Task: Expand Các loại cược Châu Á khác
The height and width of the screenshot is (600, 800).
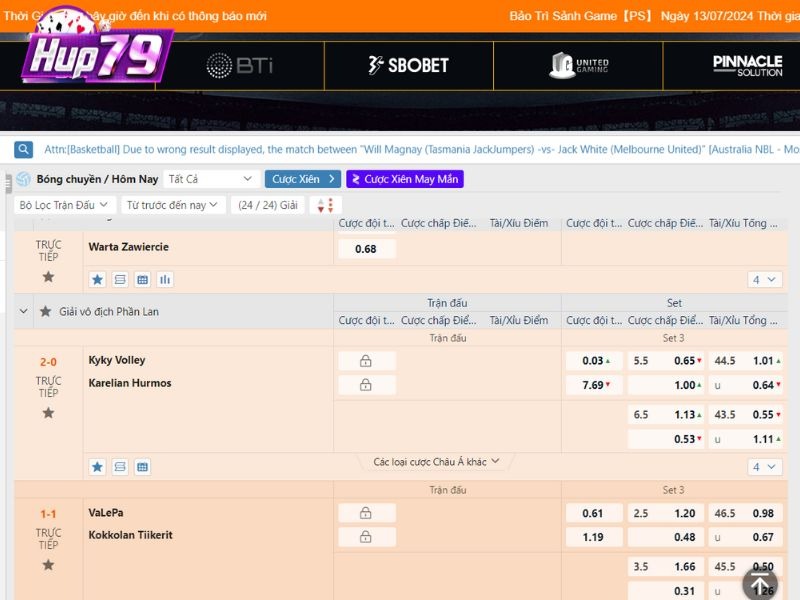Action: 435,462
